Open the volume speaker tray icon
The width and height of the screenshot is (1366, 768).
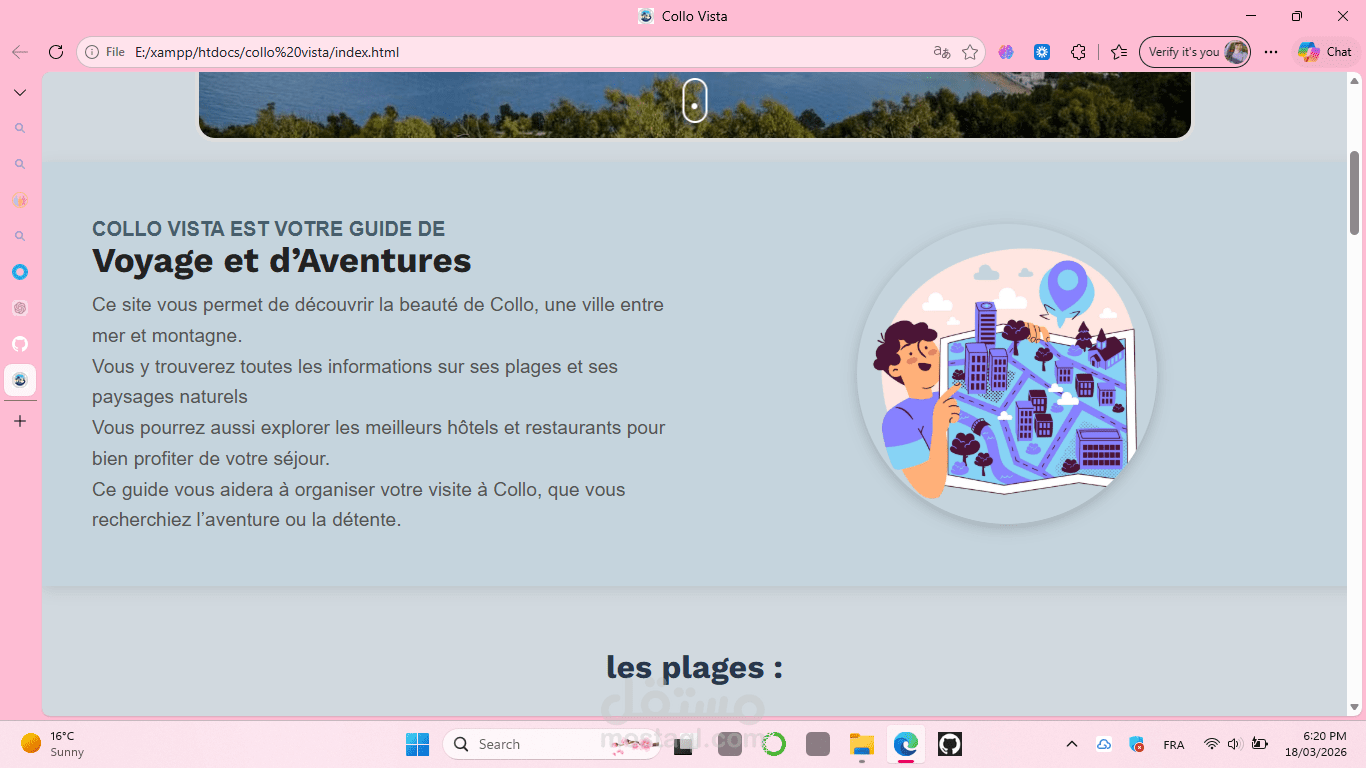click(x=1235, y=744)
